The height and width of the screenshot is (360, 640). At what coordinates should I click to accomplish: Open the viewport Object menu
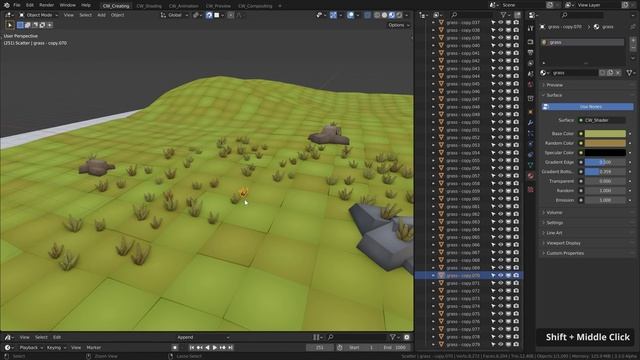point(117,15)
